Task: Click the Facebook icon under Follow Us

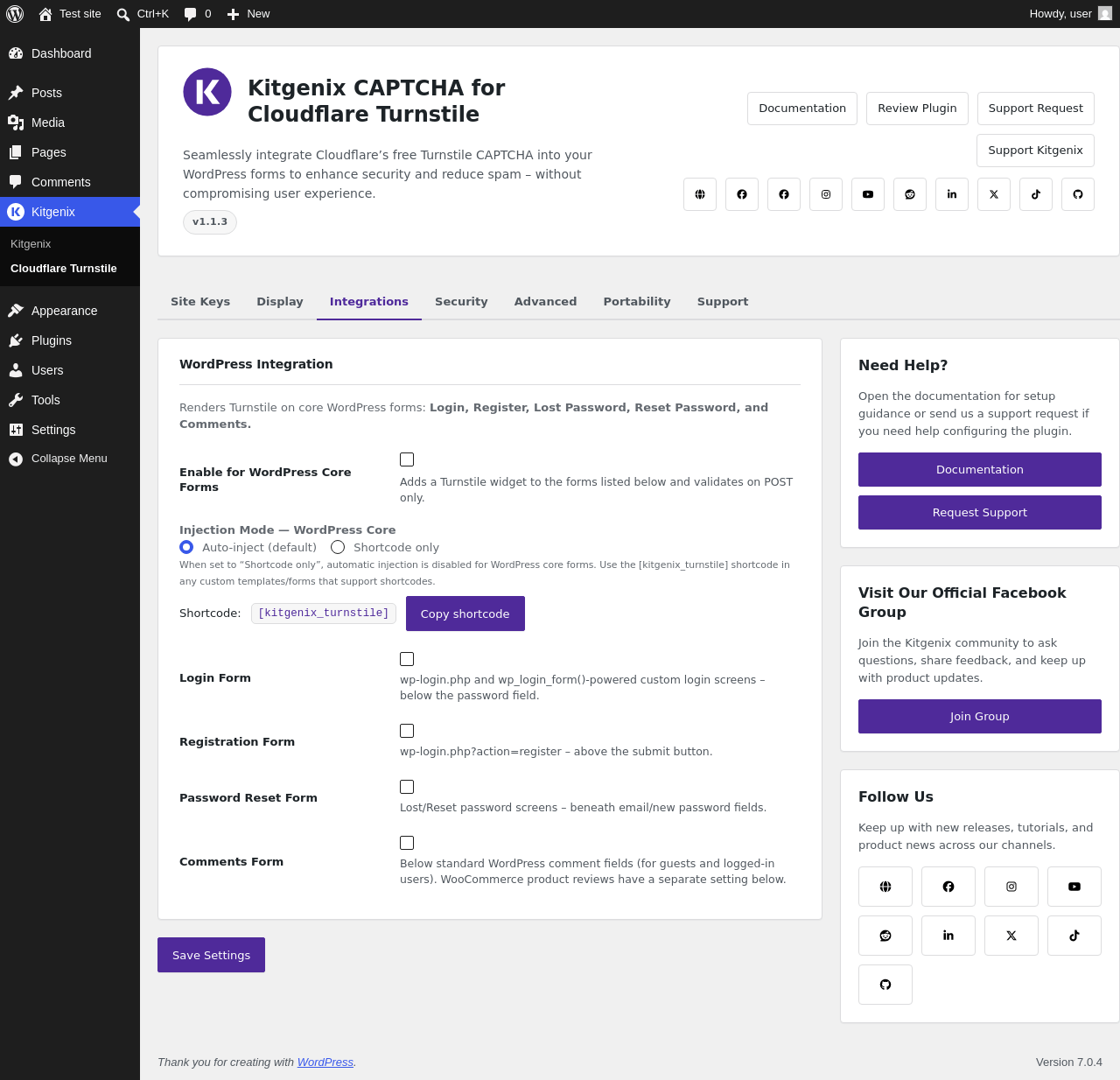Action: tap(948, 887)
